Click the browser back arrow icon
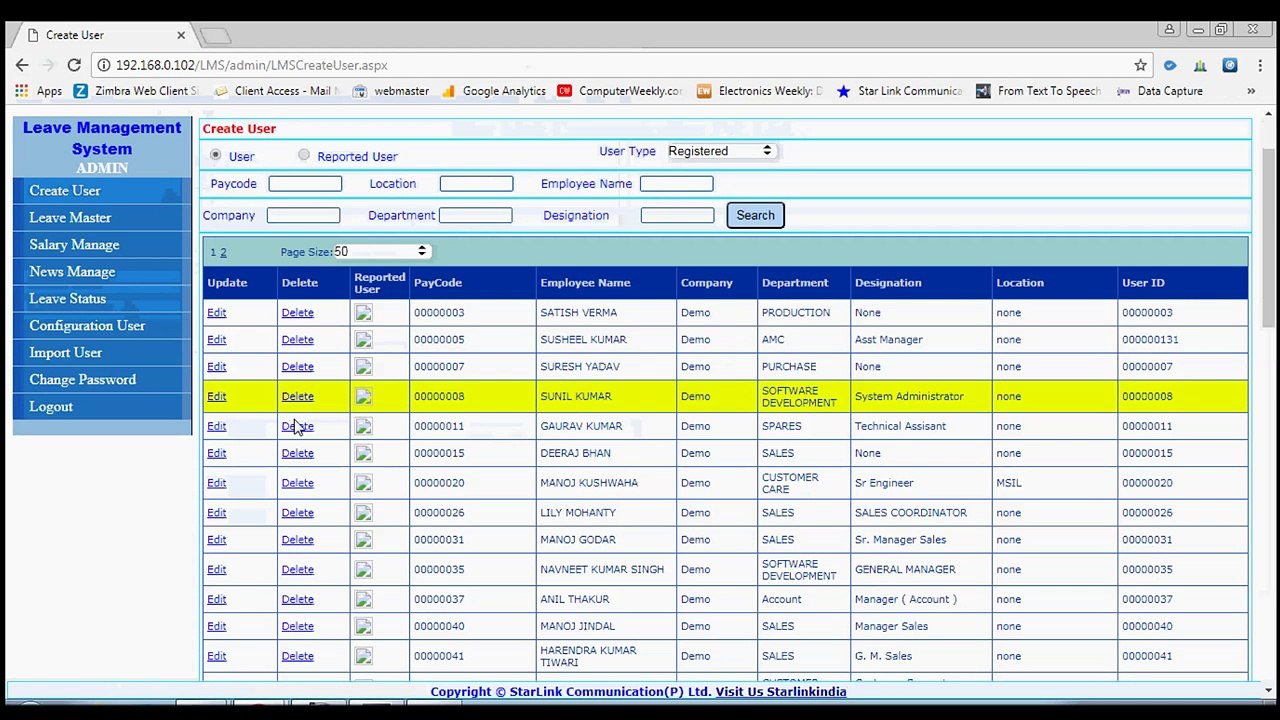 pos(22,65)
